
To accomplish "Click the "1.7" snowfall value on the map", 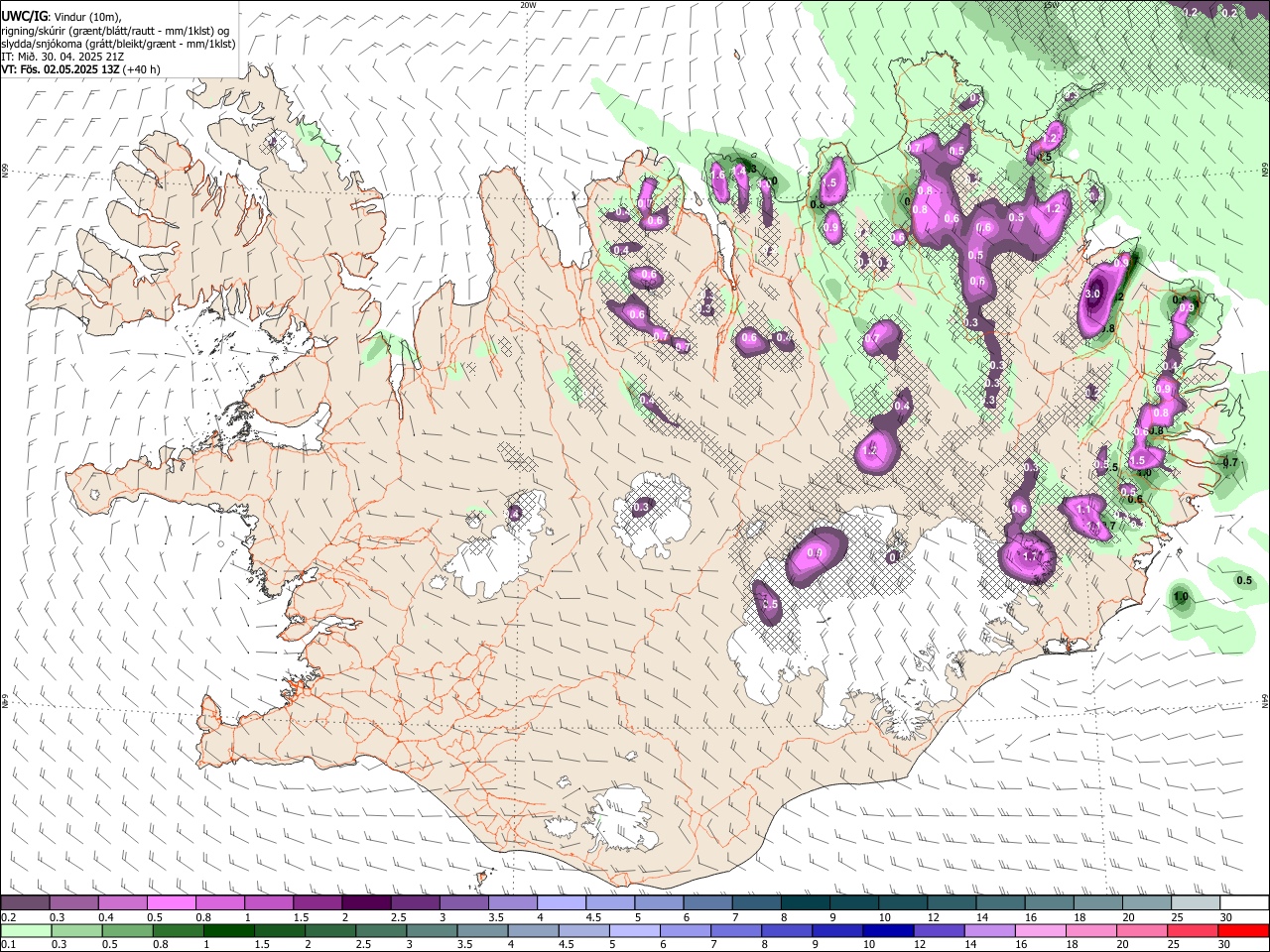I will click(x=1031, y=556).
